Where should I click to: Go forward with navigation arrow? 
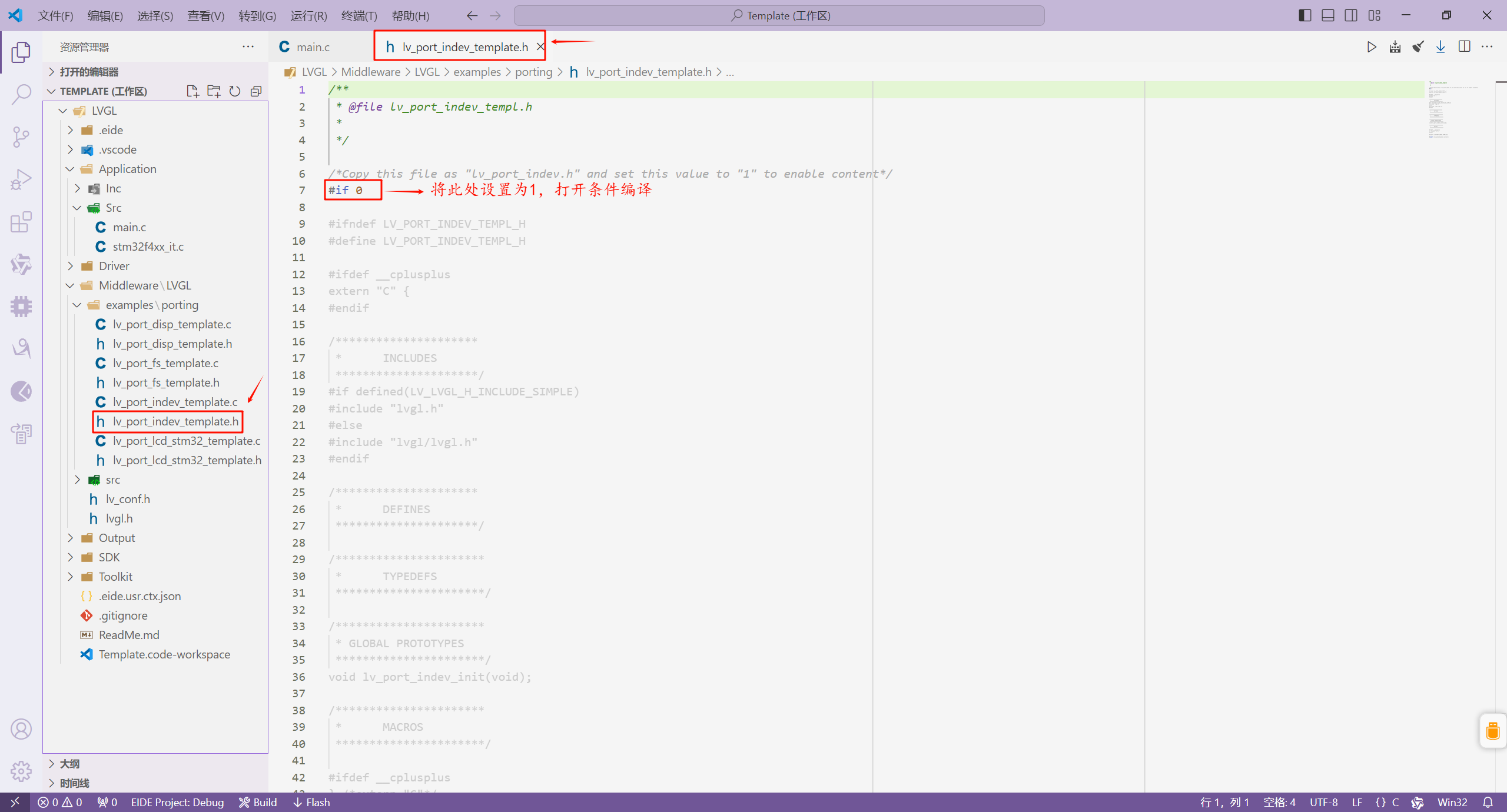[x=496, y=15]
